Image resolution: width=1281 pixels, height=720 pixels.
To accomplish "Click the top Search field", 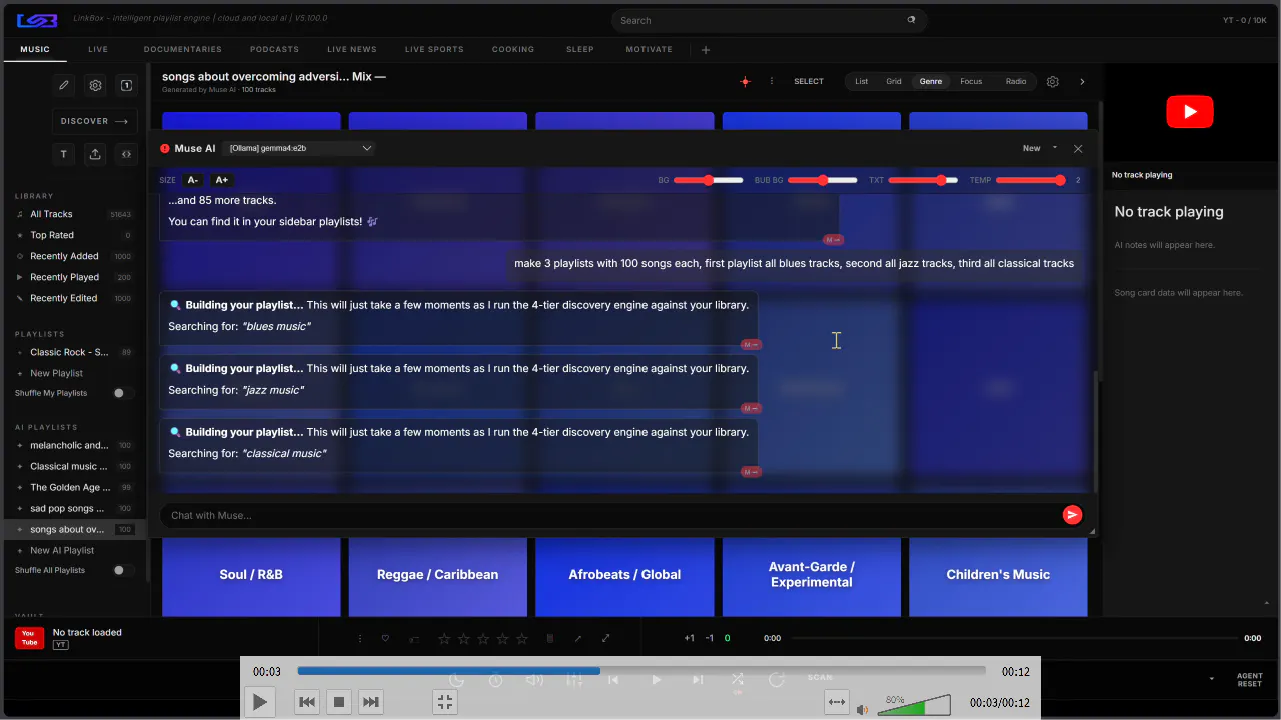I will coord(768,20).
